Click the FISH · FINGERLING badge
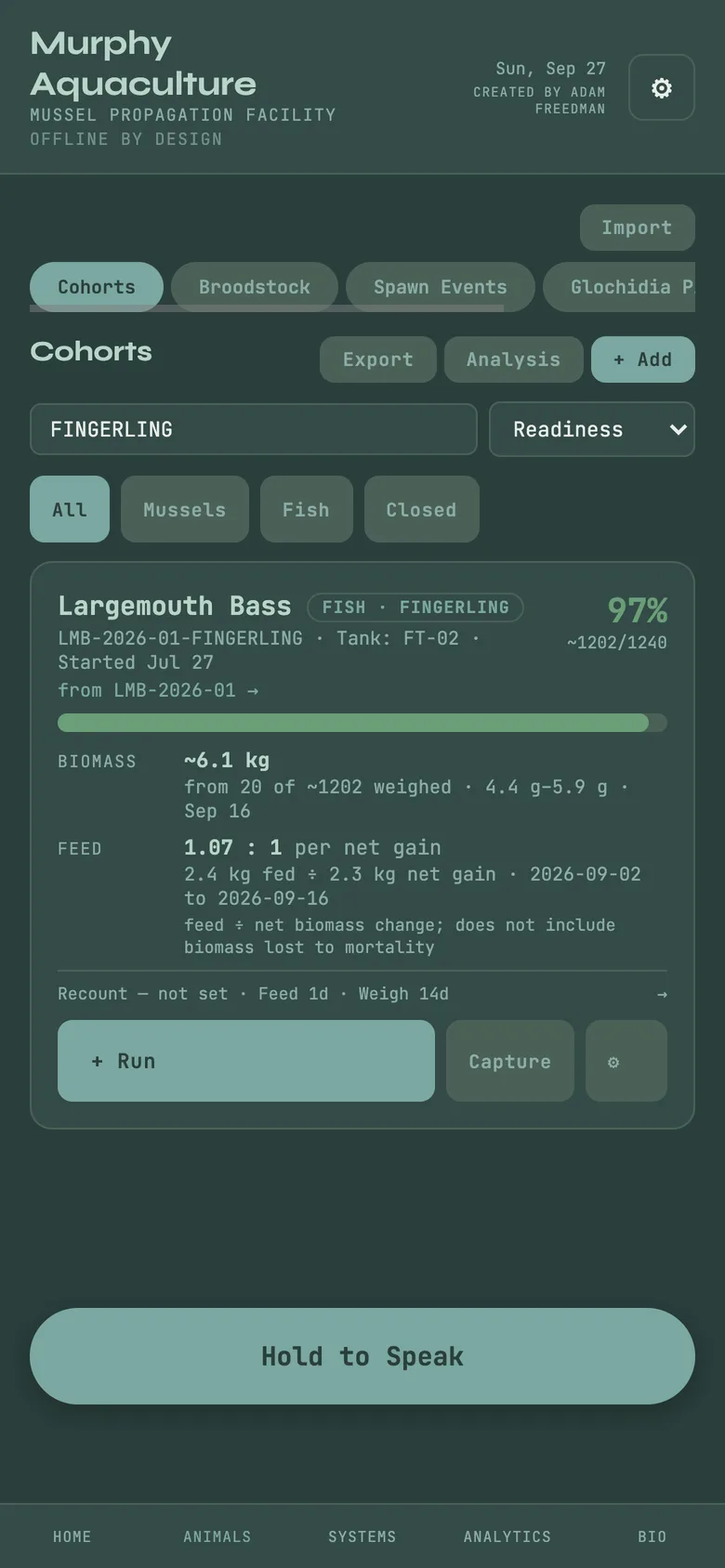 [415, 608]
